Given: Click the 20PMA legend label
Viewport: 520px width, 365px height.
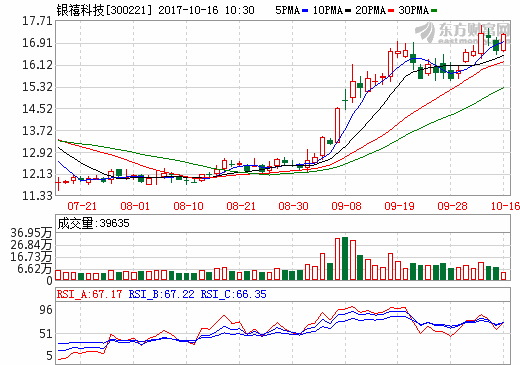Looking at the screenshot, I should click(x=371, y=10).
